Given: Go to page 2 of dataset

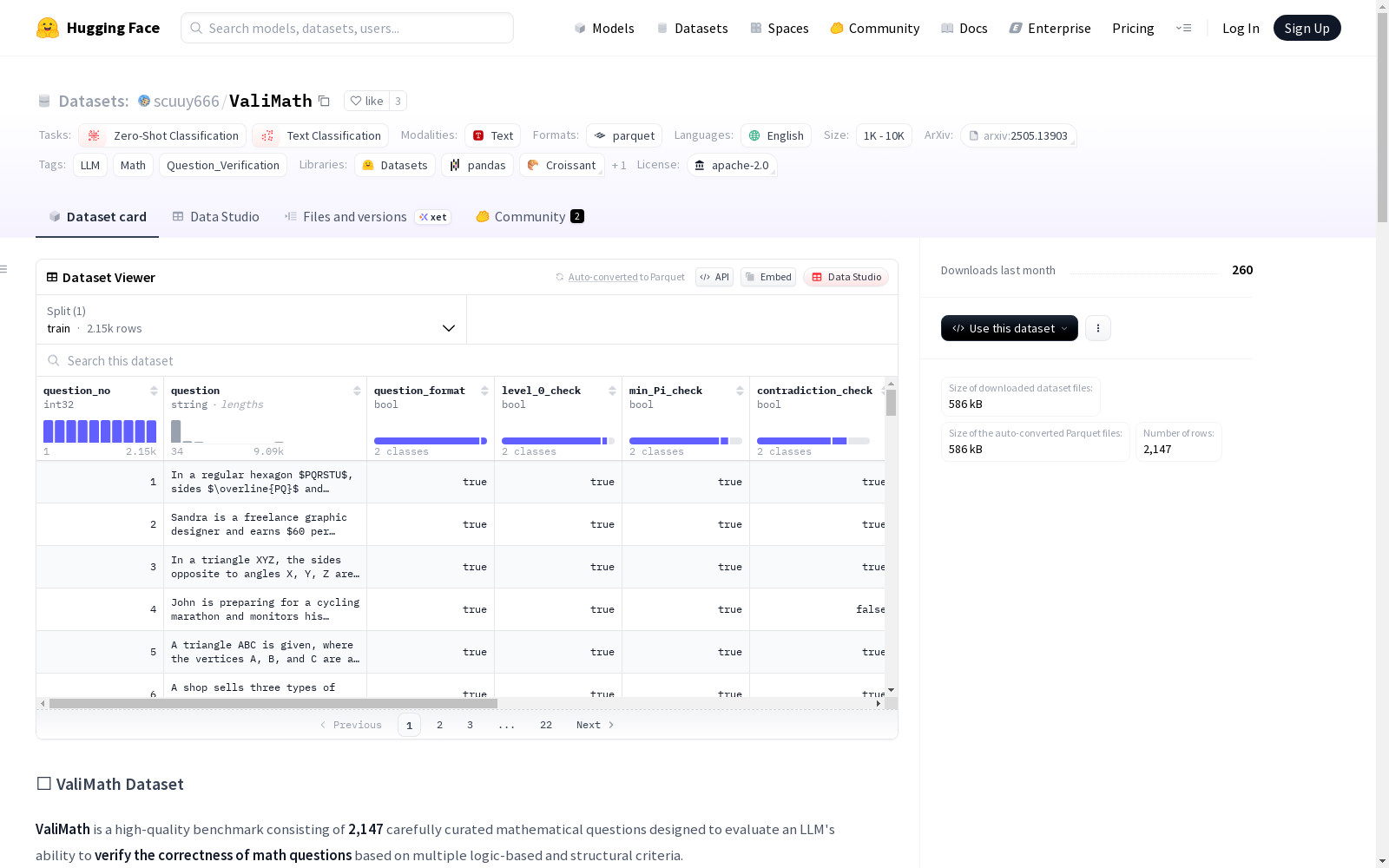Looking at the screenshot, I should coord(440,725).
